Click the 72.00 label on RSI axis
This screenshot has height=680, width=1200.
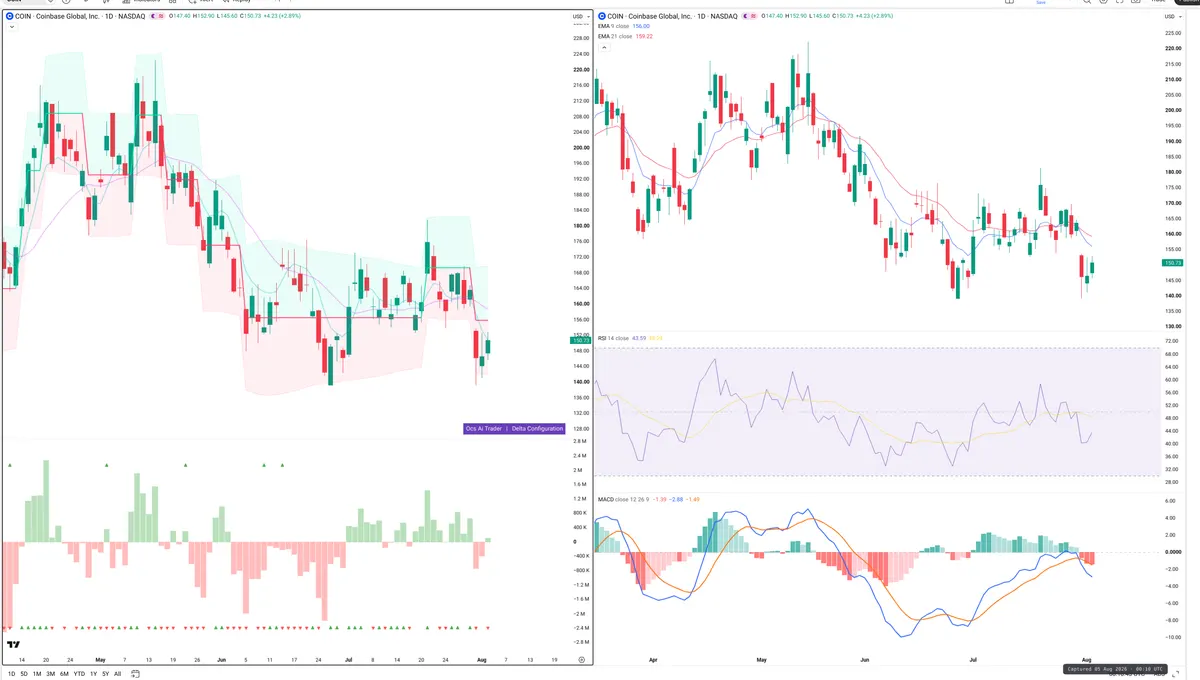pyautogui.click(x=1171, y=341)
